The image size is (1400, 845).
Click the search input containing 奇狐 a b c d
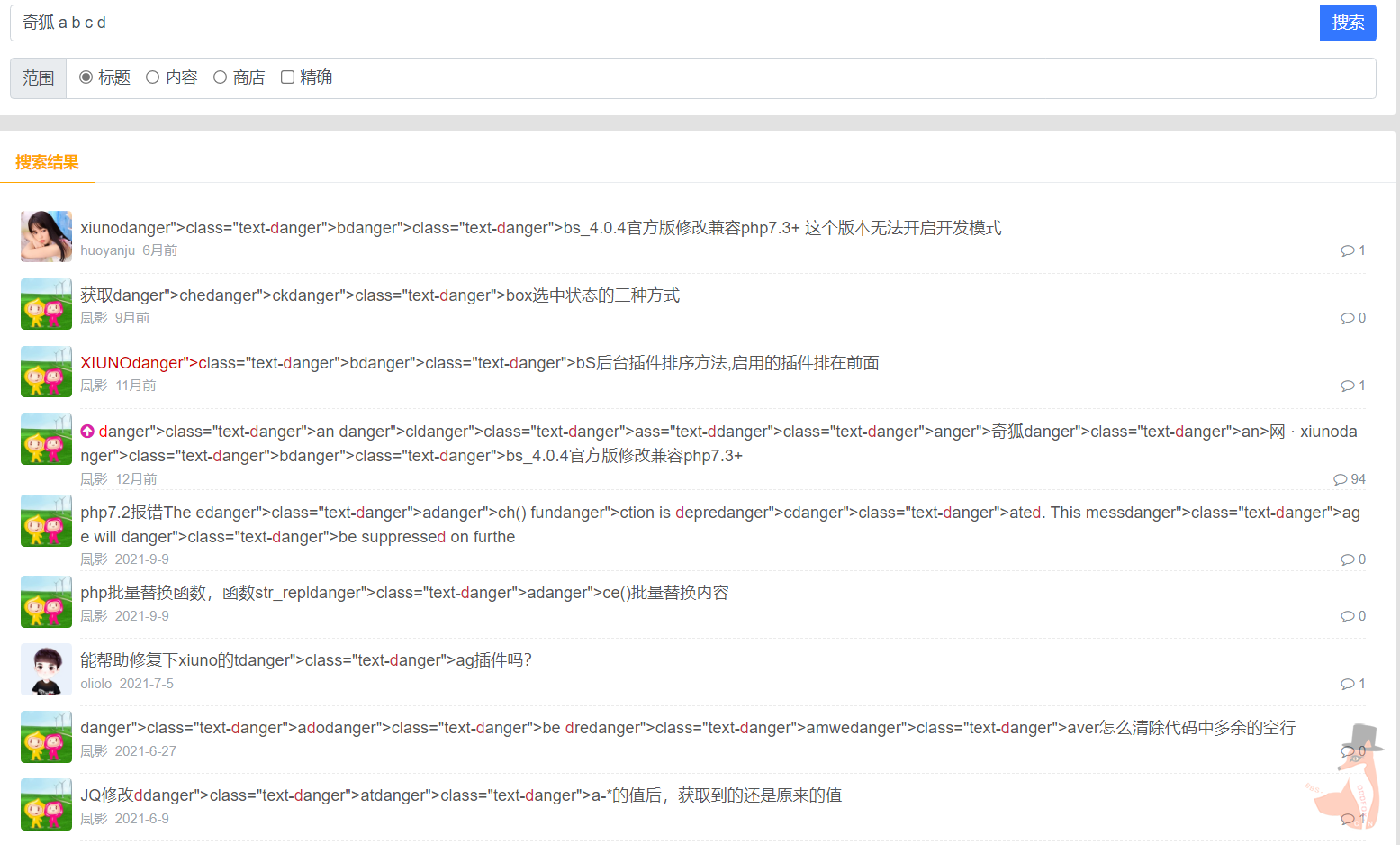[x=664, y=23]
